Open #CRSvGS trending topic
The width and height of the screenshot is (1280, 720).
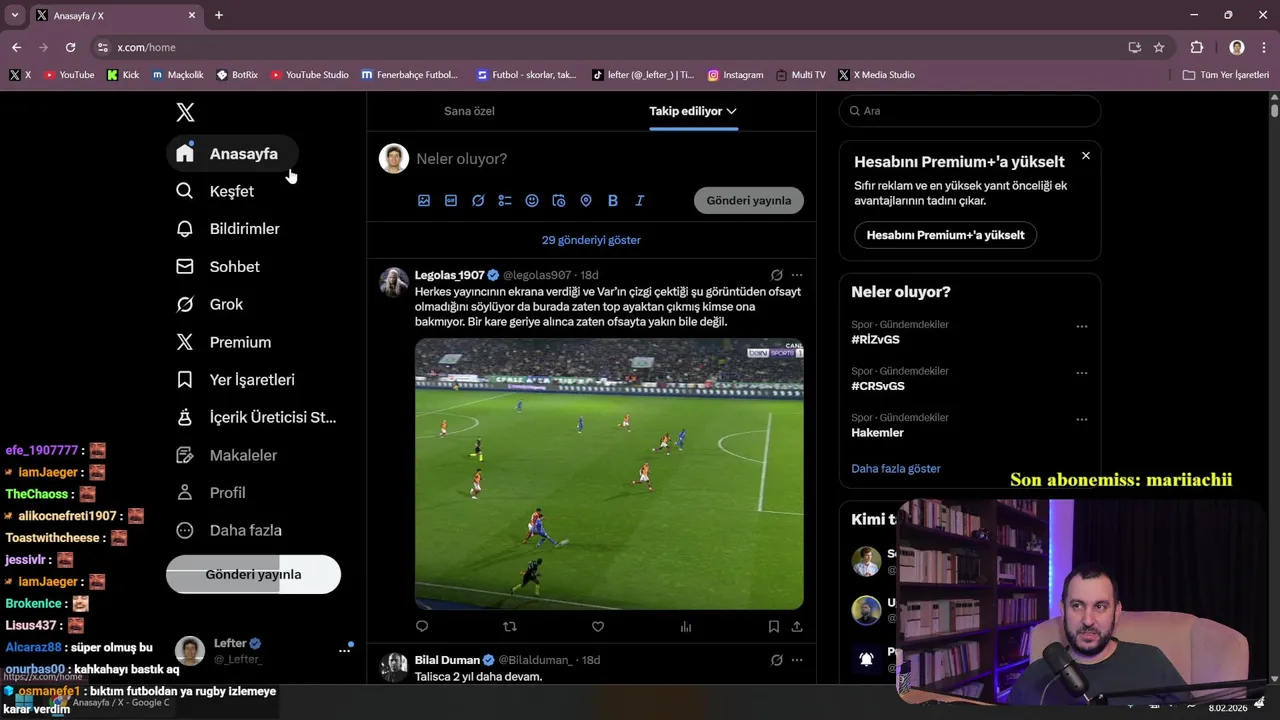878,386
